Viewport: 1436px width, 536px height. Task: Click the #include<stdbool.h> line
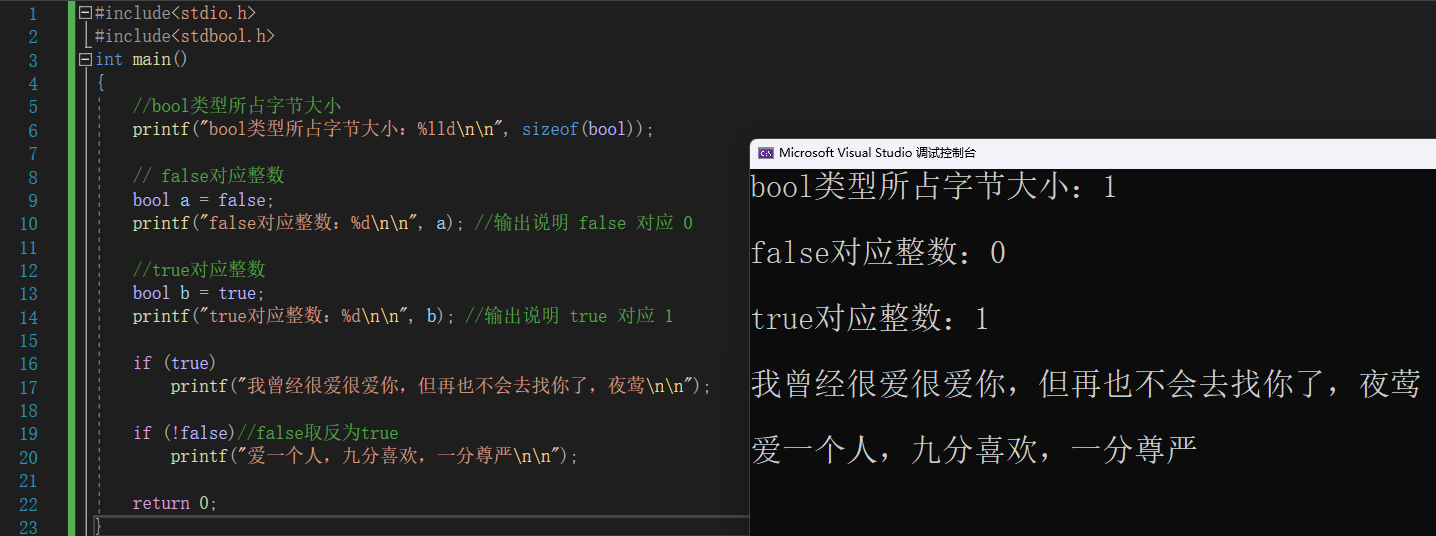tap(185, 36)
